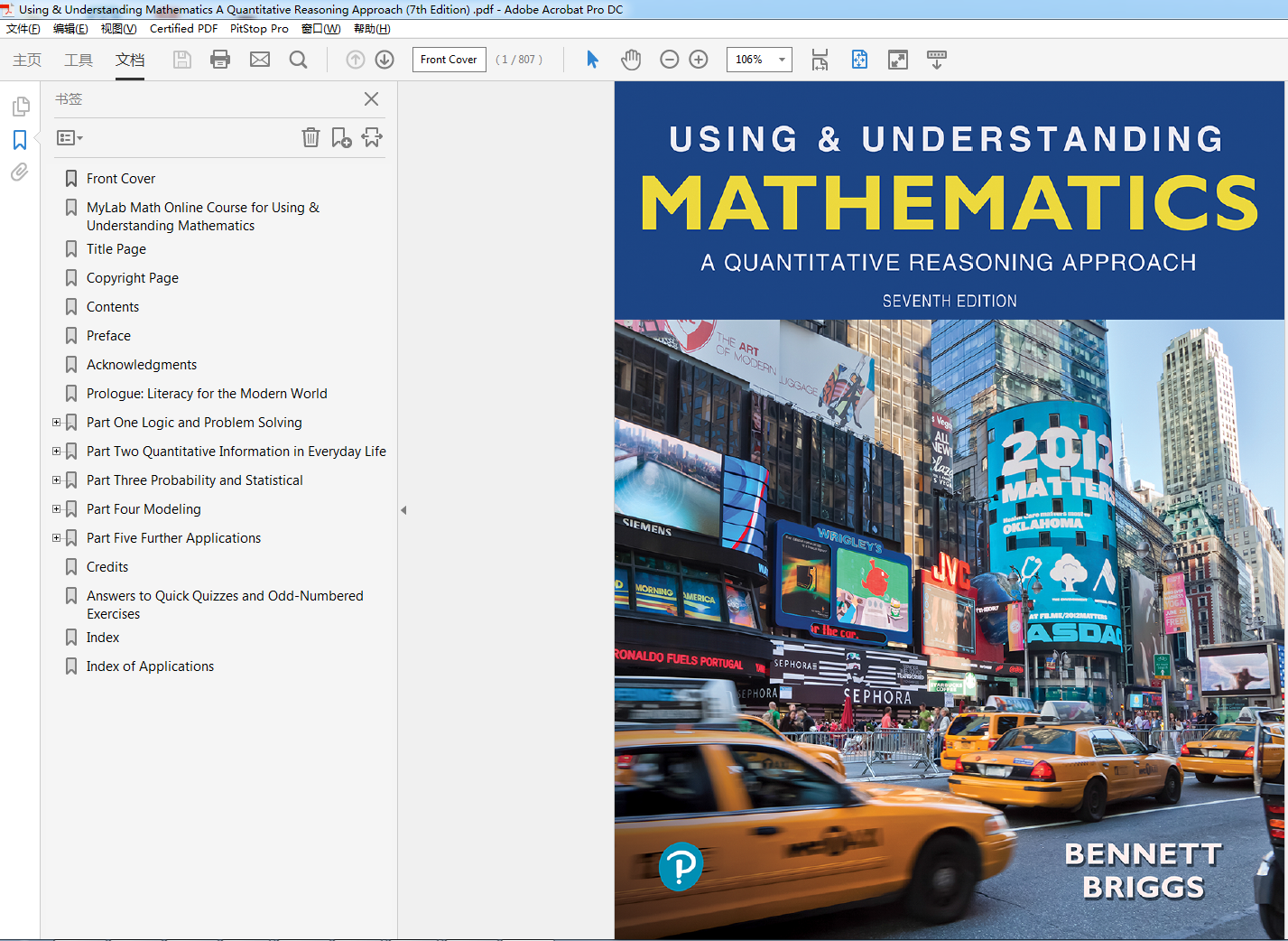
Task: Delete selected bookmark trash icon
Action: (x=310, y=137)
